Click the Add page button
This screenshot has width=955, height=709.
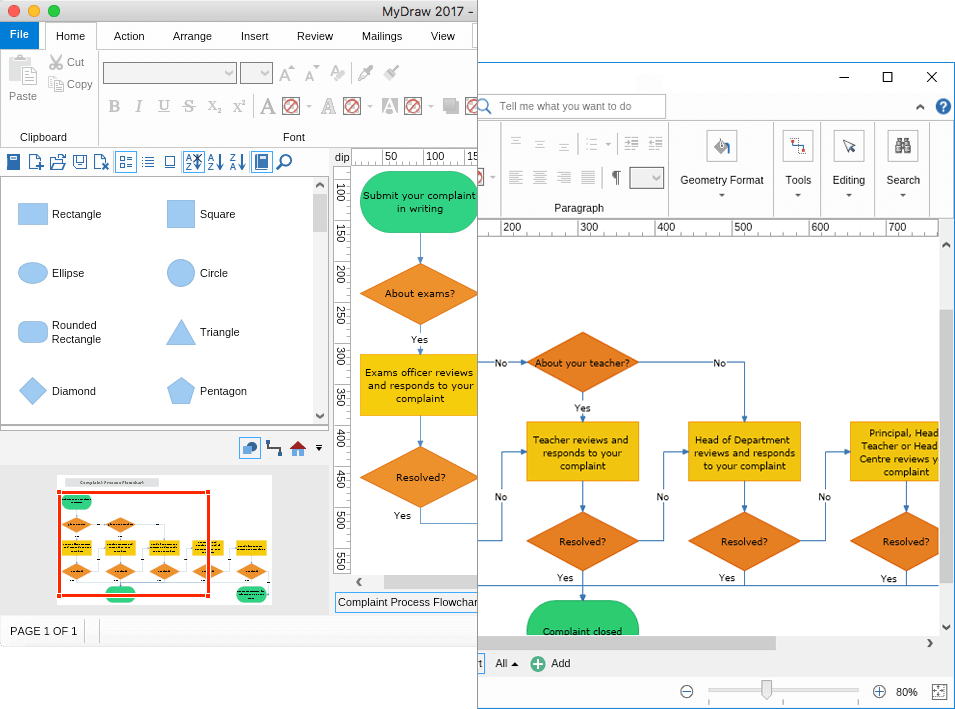(x=551, y=663)
